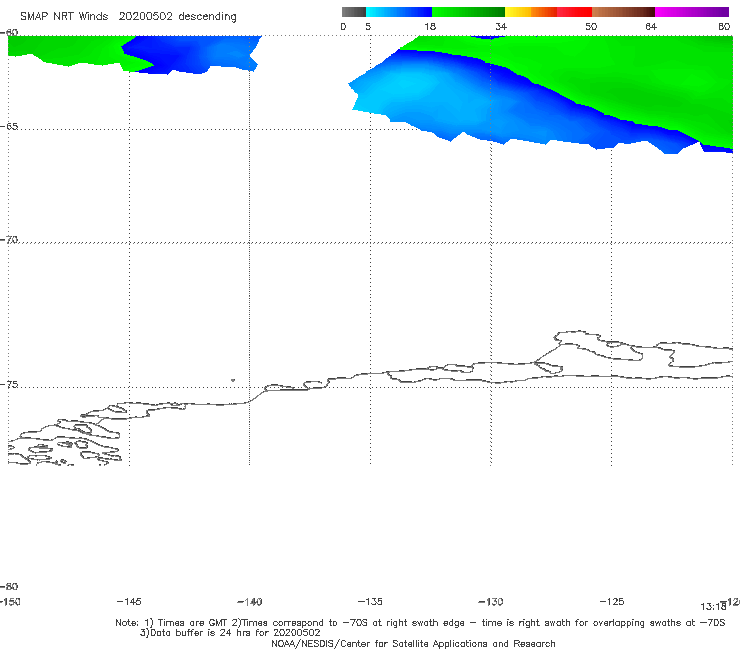This screenshot has width=740, height=650.
Task: Click the colorbar label '34'
Action: coord(501,27)
